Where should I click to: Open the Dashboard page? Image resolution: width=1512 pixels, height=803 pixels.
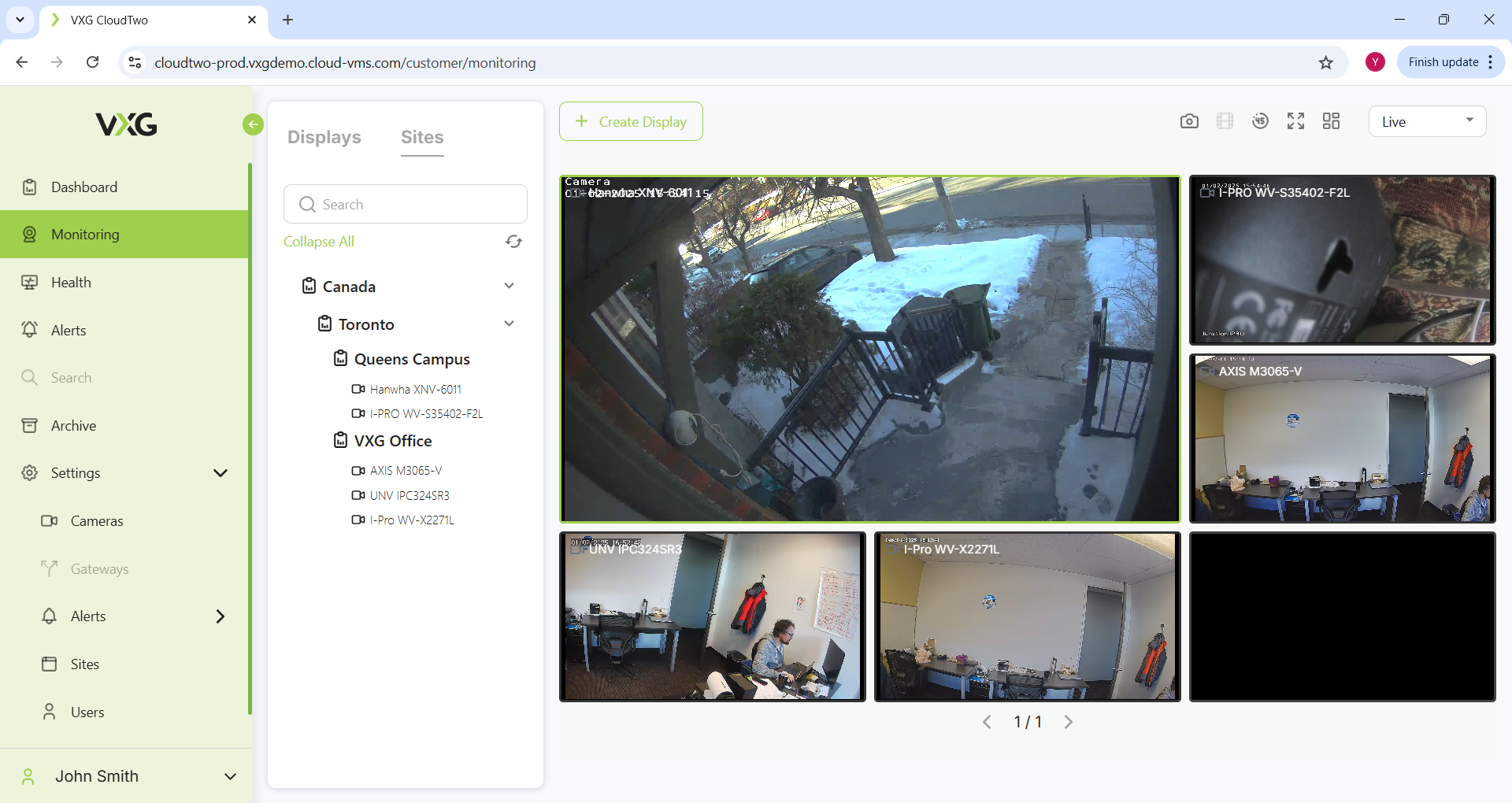(x=84, y=187)
